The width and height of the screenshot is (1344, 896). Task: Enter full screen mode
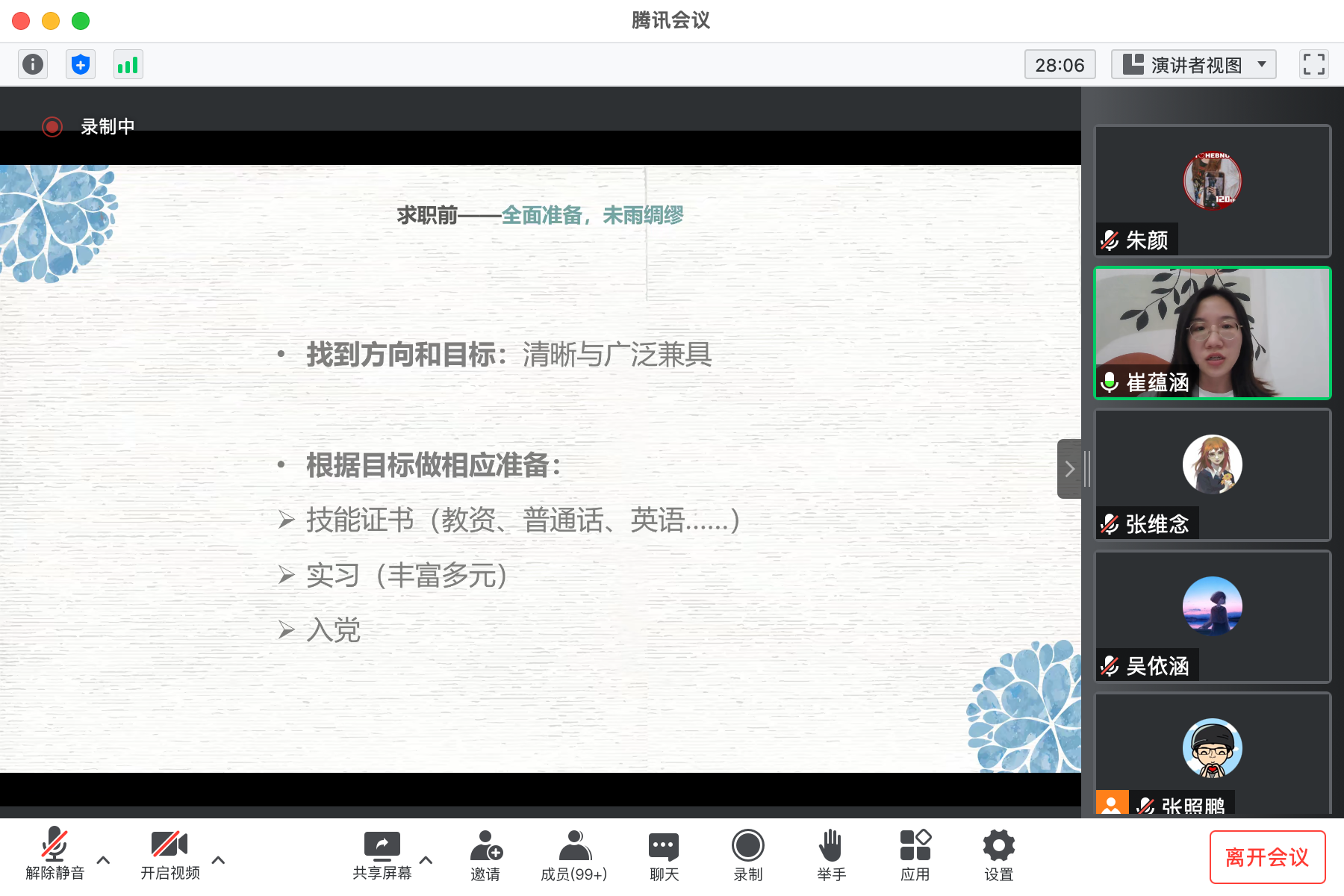tap(1313, 64)
